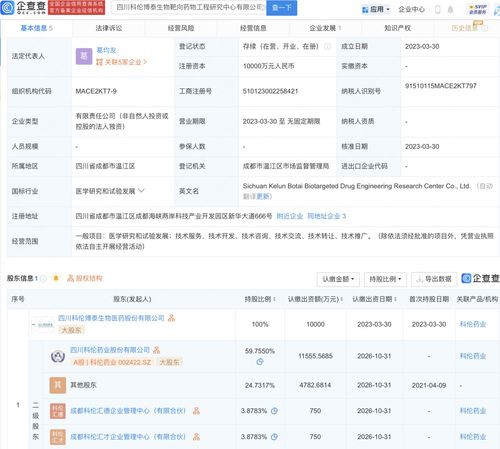Open the 持股比例 filter dropdown
The image size is (500, 449).
385,279
